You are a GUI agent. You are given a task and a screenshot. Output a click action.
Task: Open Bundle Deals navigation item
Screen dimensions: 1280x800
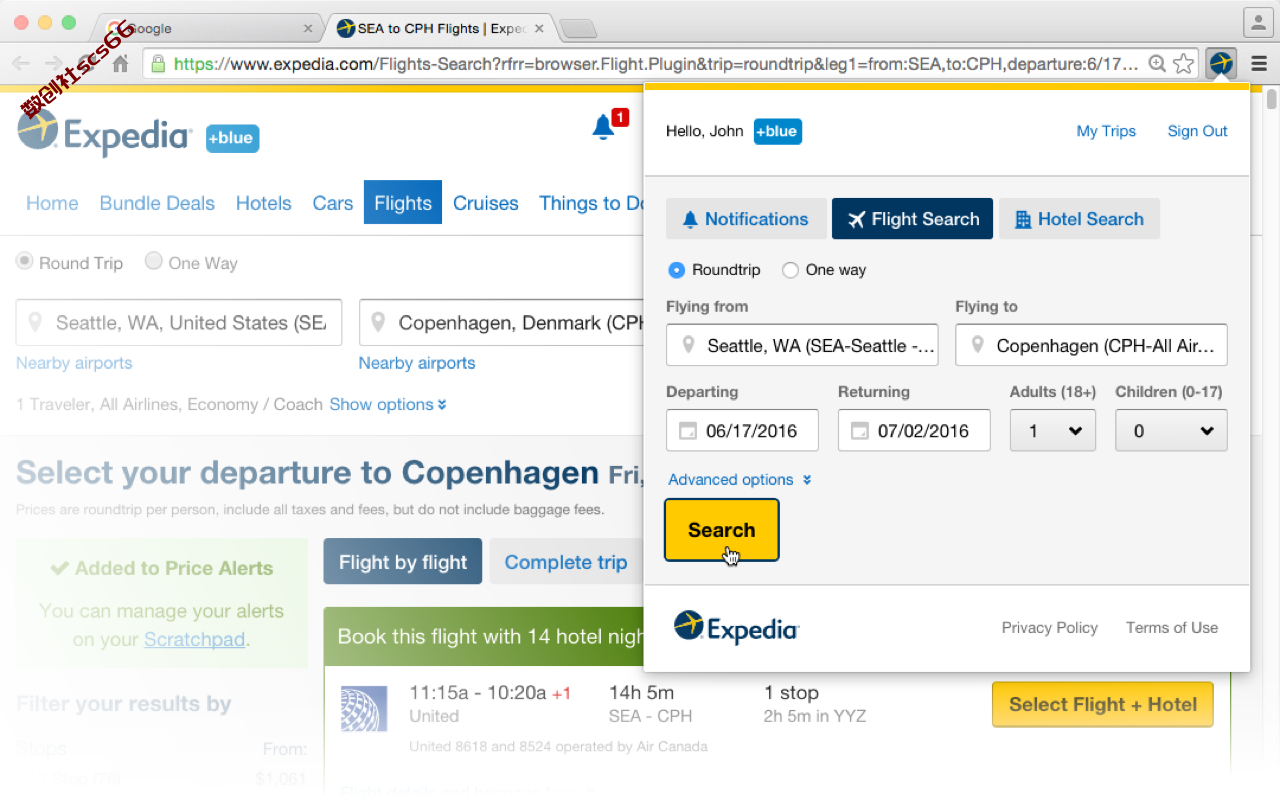157,203
